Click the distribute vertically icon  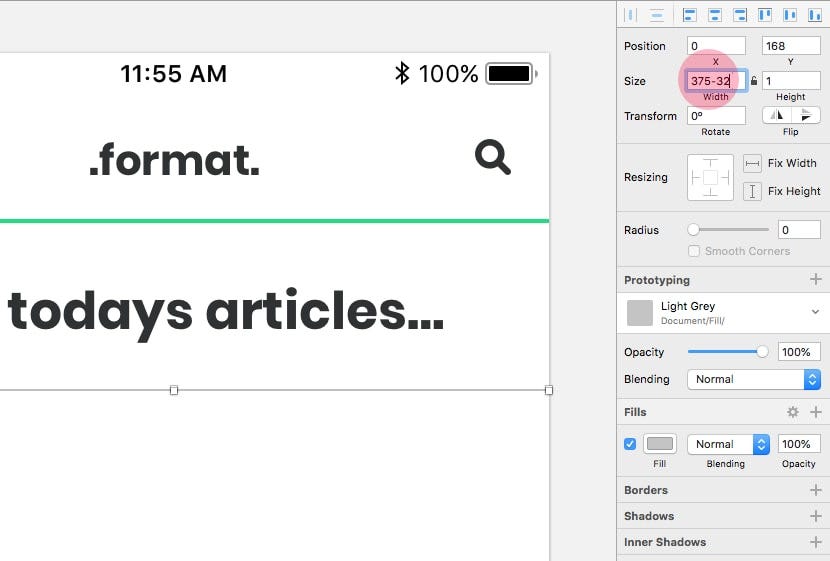657,15
